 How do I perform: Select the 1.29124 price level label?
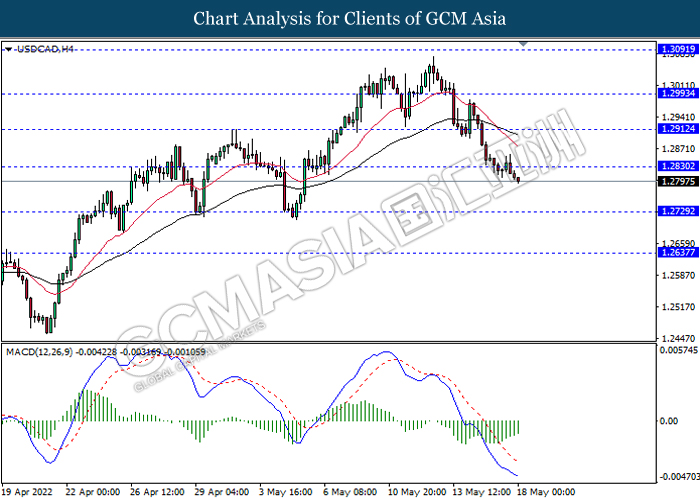pyautogui.click(x=678, y=129)
